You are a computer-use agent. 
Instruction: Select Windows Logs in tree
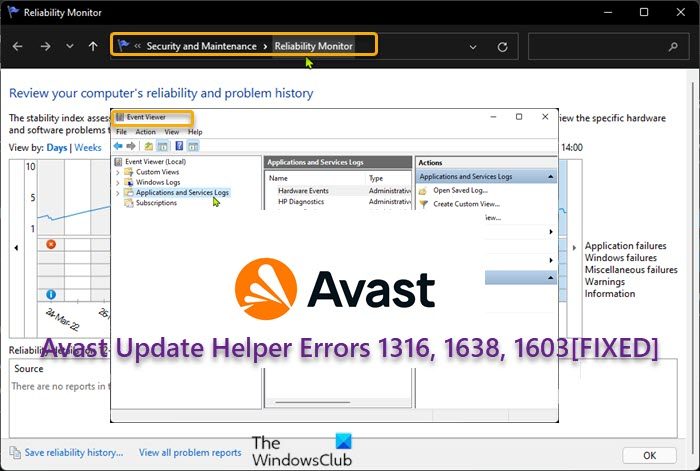(158, 182)
